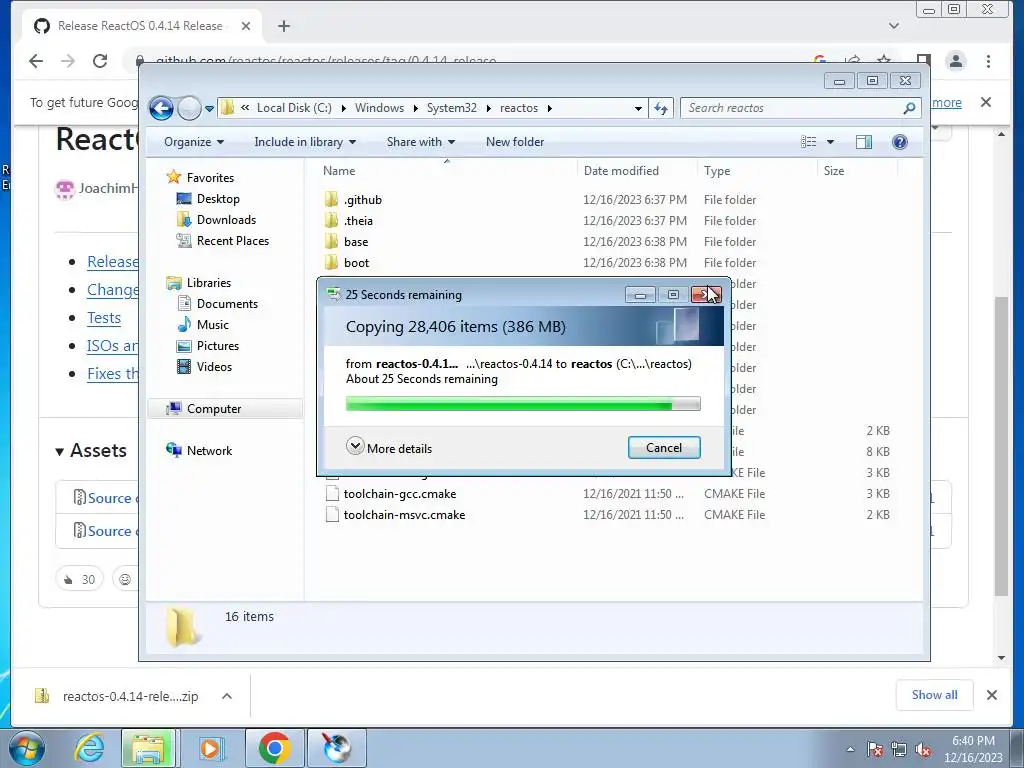Viewport: 1024px width, 768px height.
Task: Select the .github folder
Action: (x=362, y=200)
